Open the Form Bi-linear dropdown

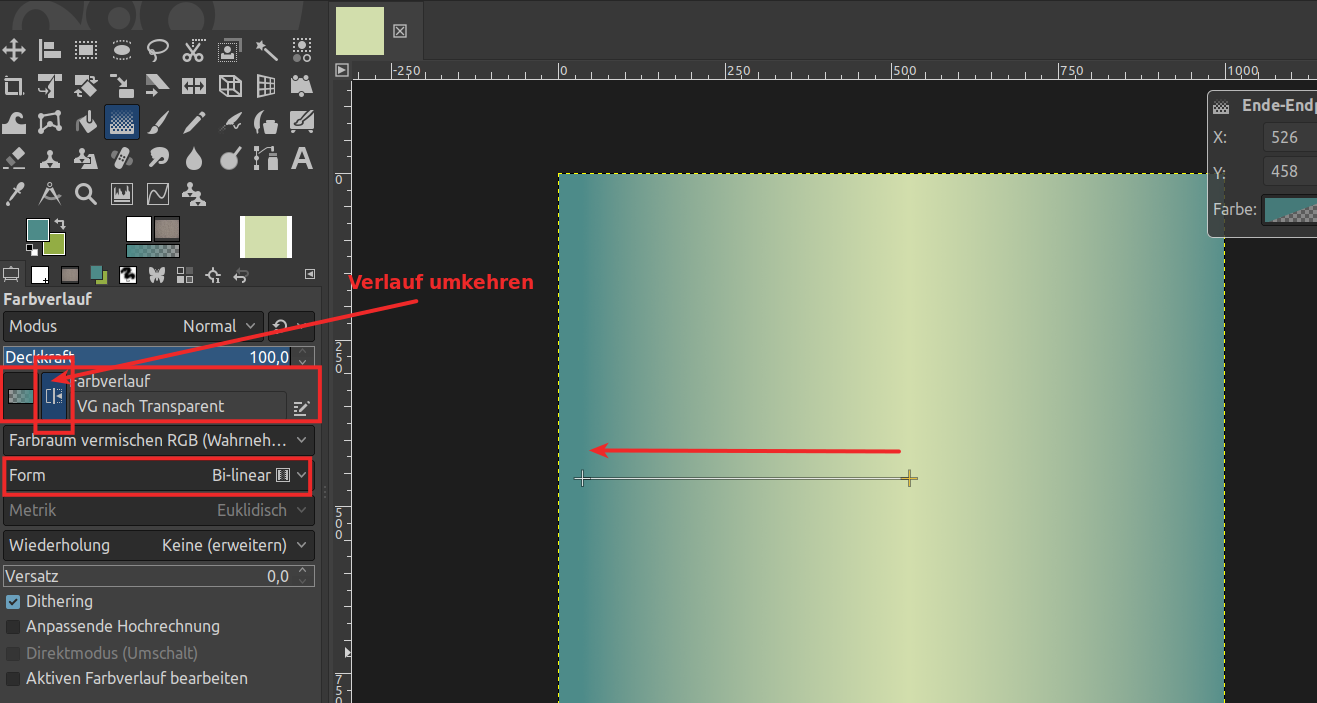click(x=158, y=475)
